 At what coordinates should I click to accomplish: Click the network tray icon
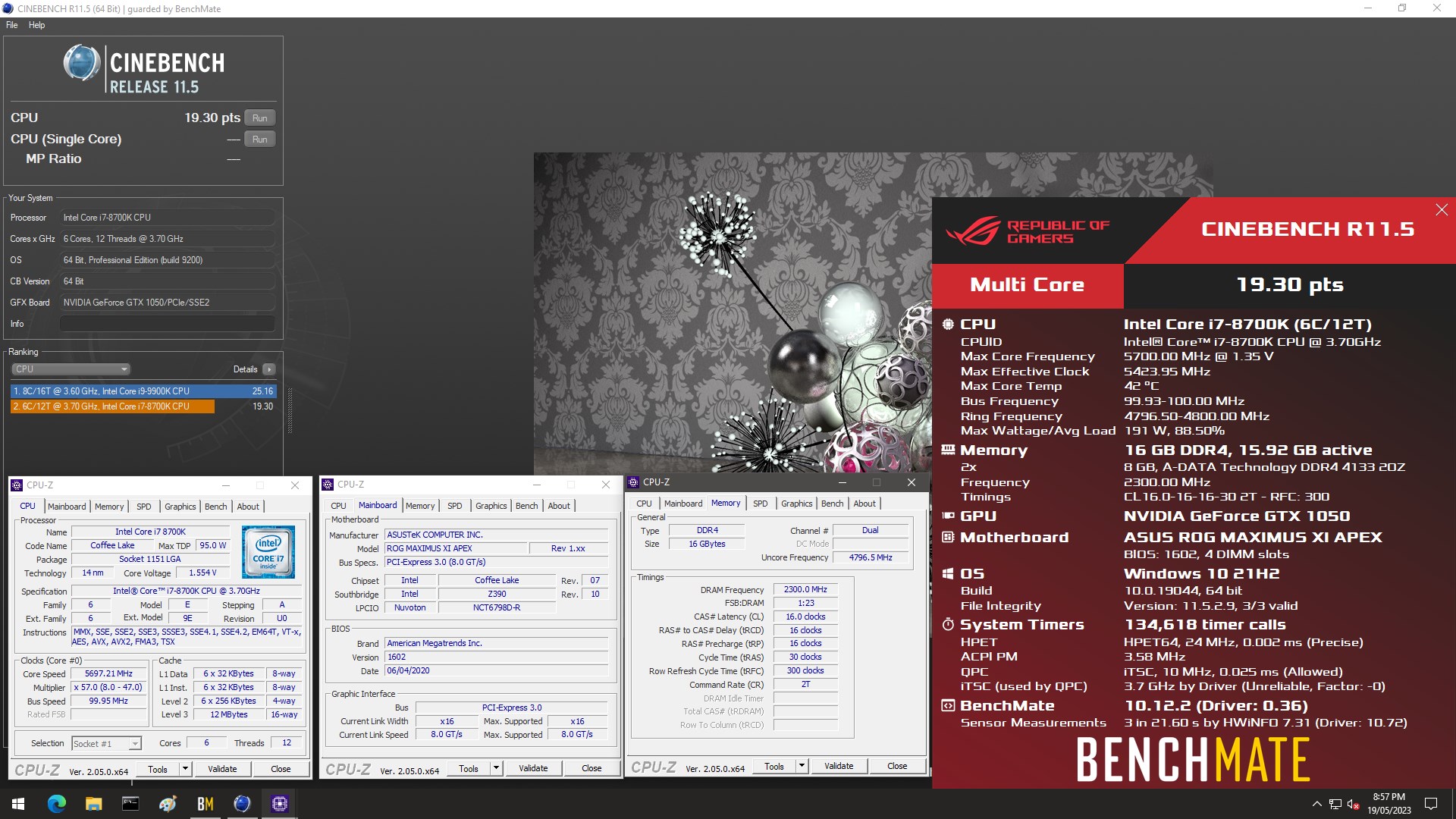[x=1335, y=804]
